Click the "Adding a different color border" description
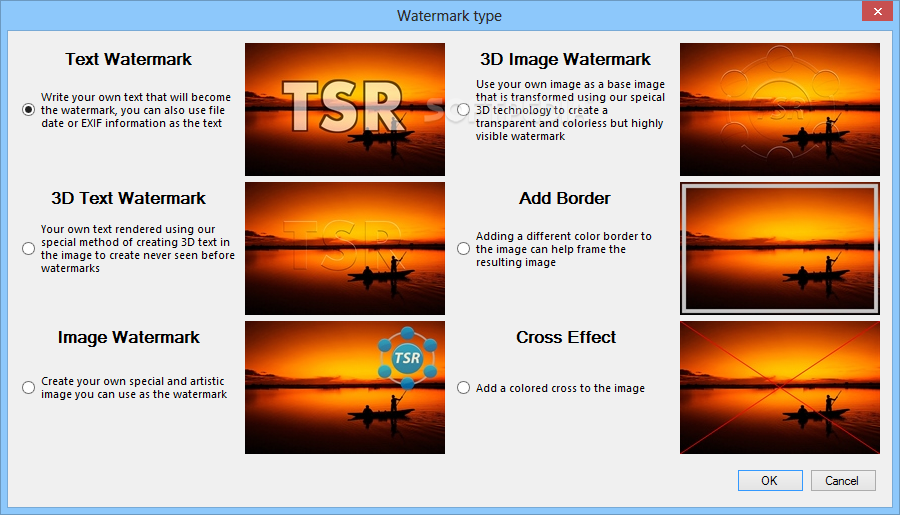The height and width of the screenshot is (515, 900). 564,249
